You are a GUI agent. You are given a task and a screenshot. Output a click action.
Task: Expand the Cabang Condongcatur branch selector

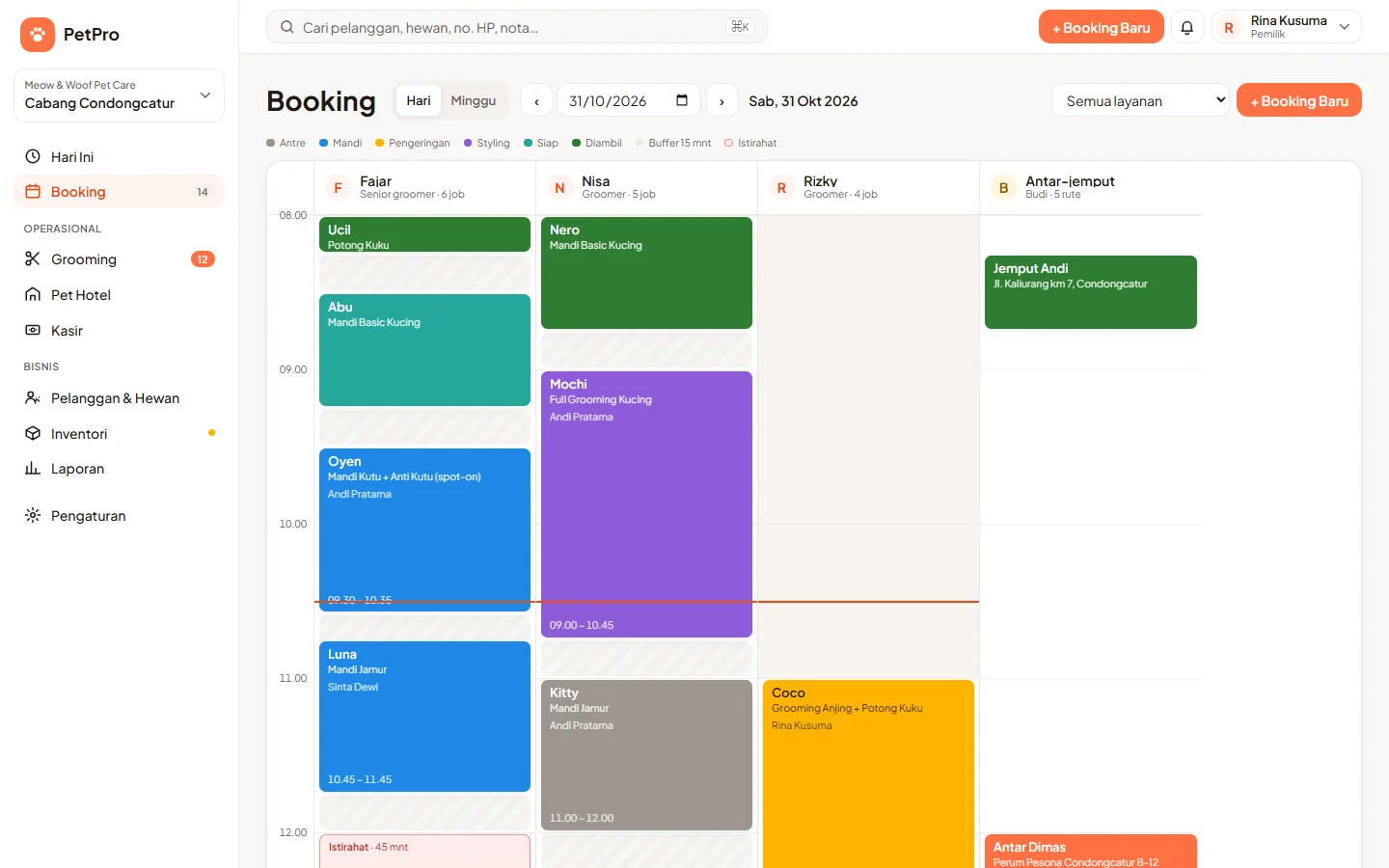coord(119,95)
